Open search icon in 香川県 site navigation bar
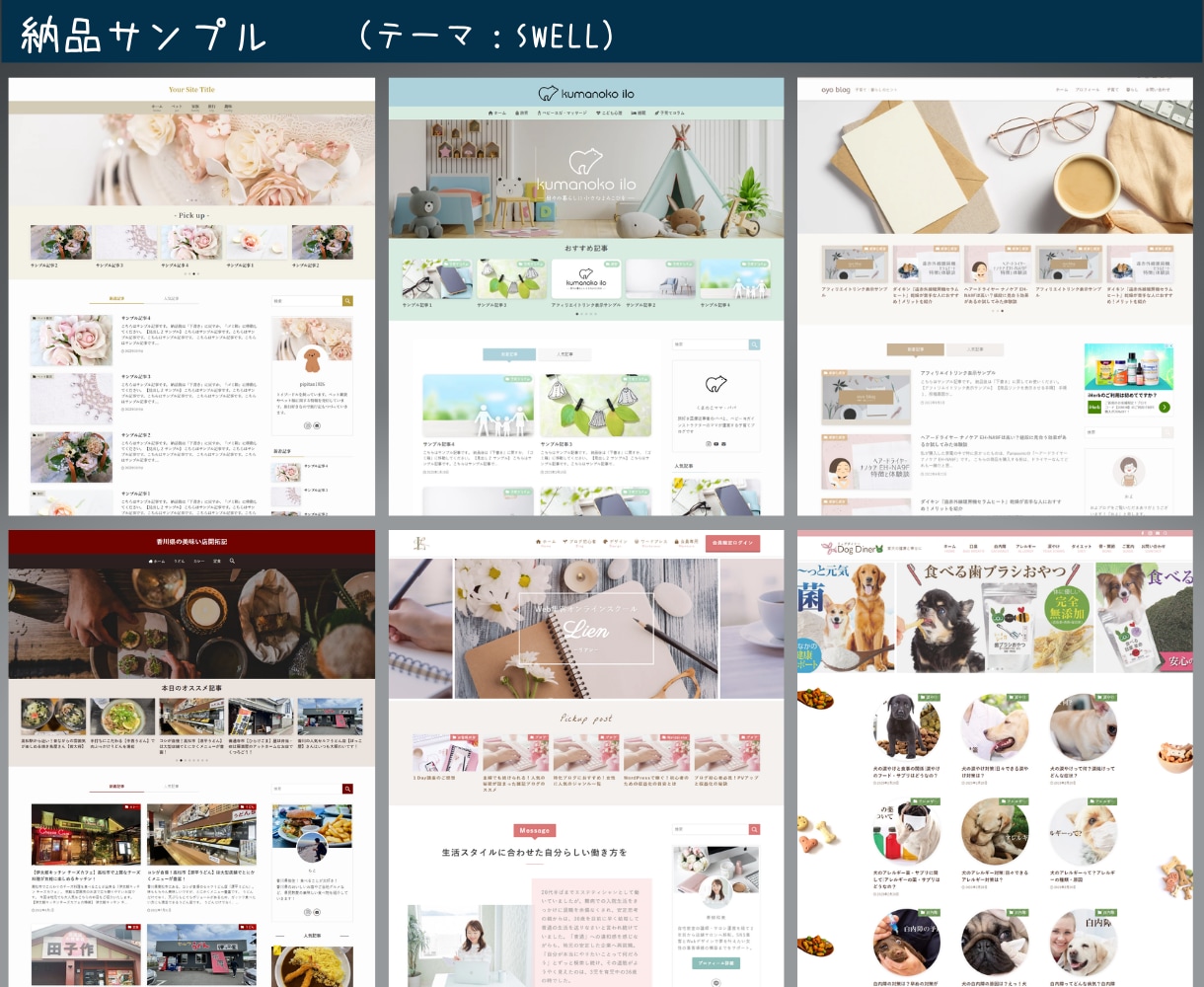1204x987 pixels. coord(232,561)
